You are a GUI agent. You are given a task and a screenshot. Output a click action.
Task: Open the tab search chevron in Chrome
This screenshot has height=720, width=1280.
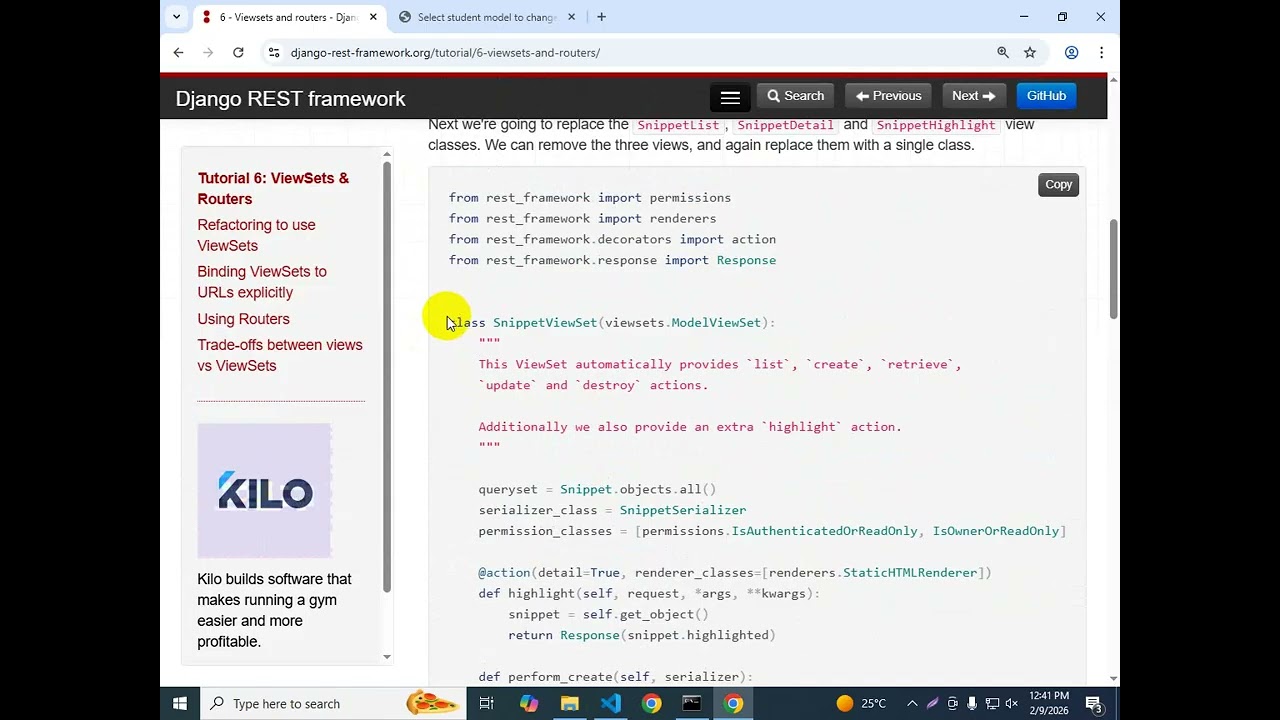pos(177,17)
